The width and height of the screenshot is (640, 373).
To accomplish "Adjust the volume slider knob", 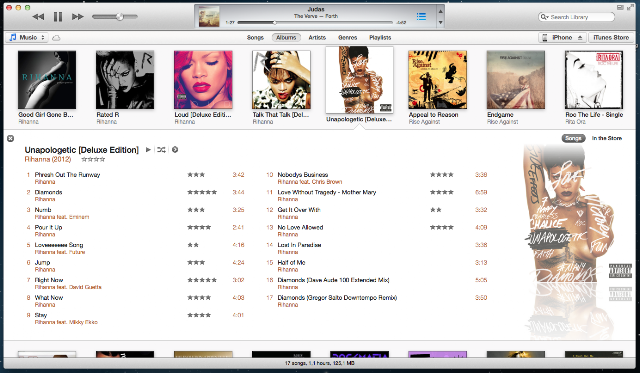I will pos(120,17).
